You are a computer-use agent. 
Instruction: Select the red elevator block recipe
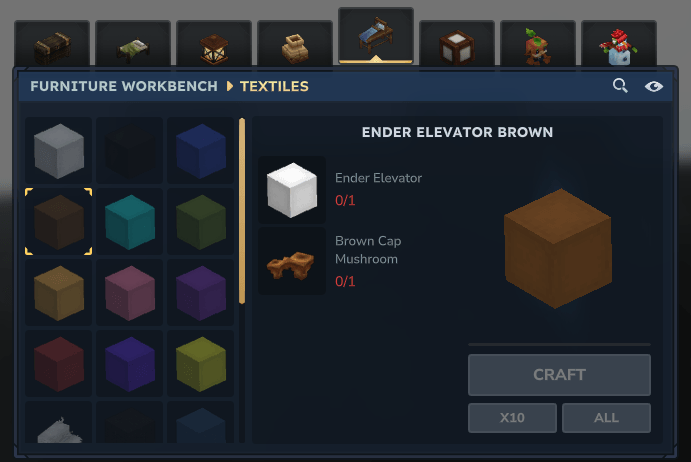coord(59,364)
